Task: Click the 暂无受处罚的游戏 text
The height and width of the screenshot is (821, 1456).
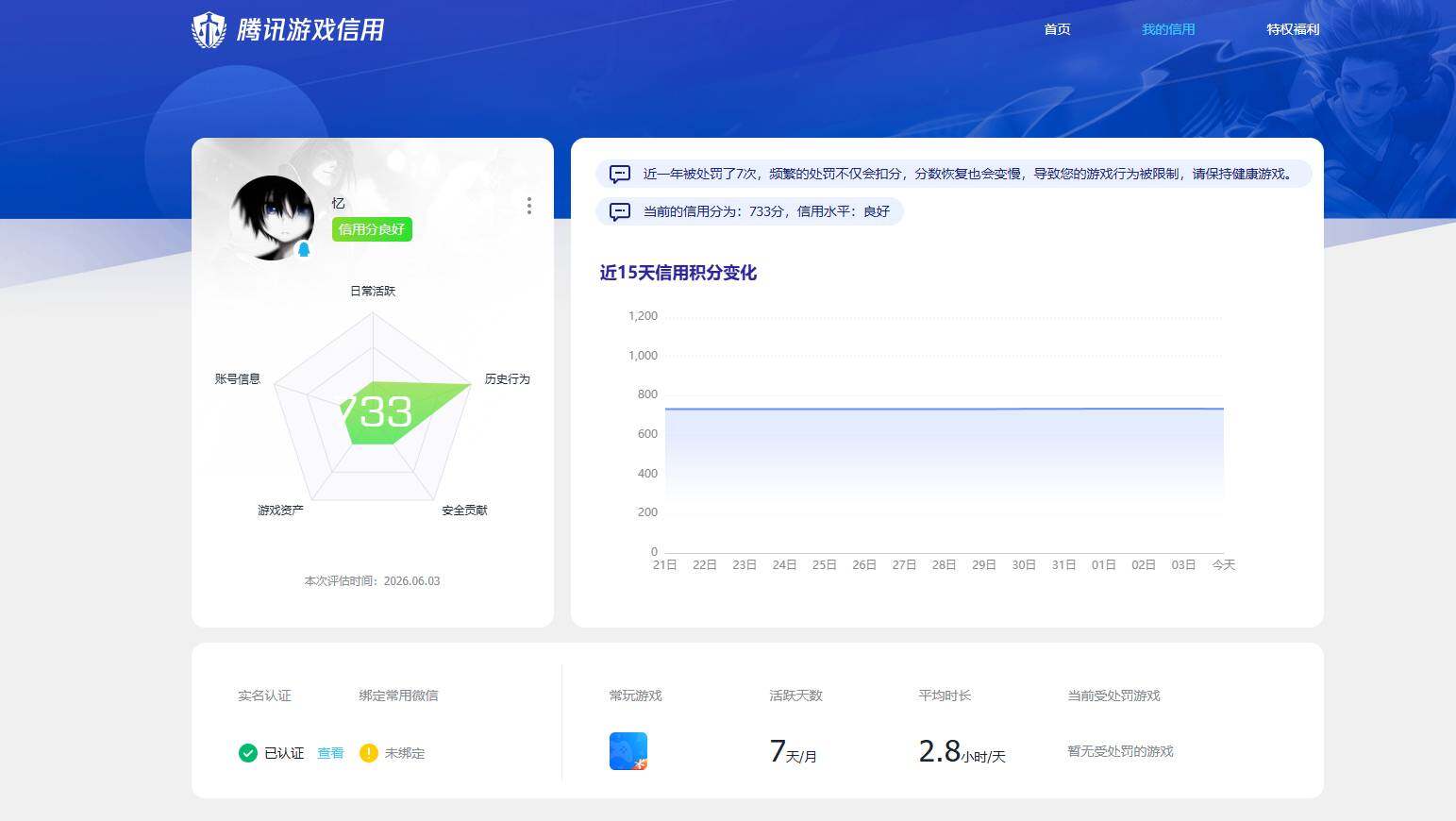Action: (1120, 751)
